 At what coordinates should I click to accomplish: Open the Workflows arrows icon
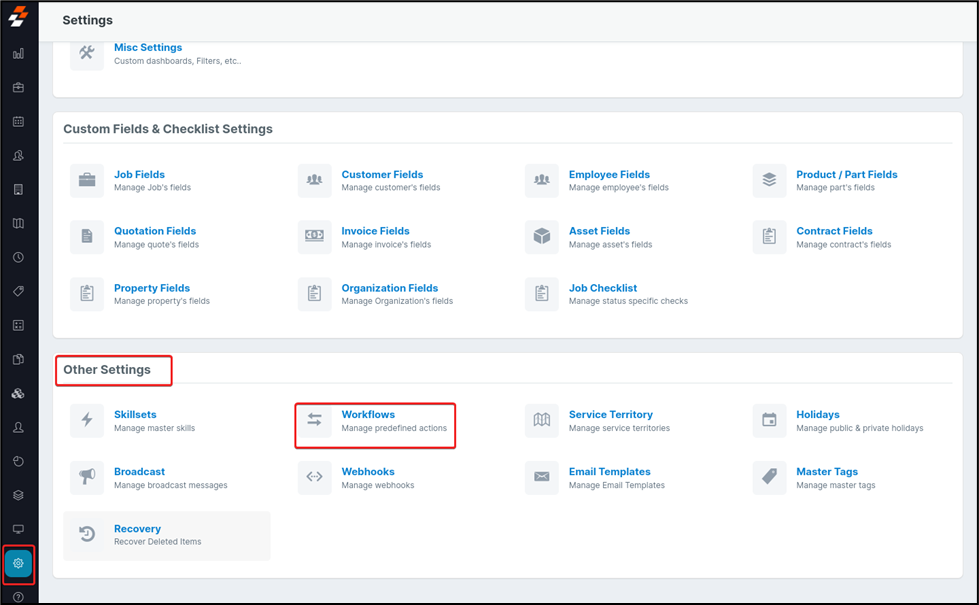pos(314,420)
